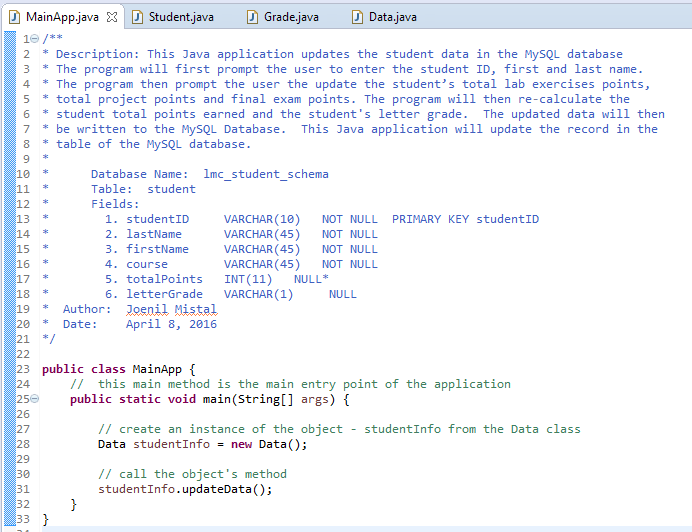Click the Java file icon on Data.java tab
The image size is (692, 532).
[357, 17]
